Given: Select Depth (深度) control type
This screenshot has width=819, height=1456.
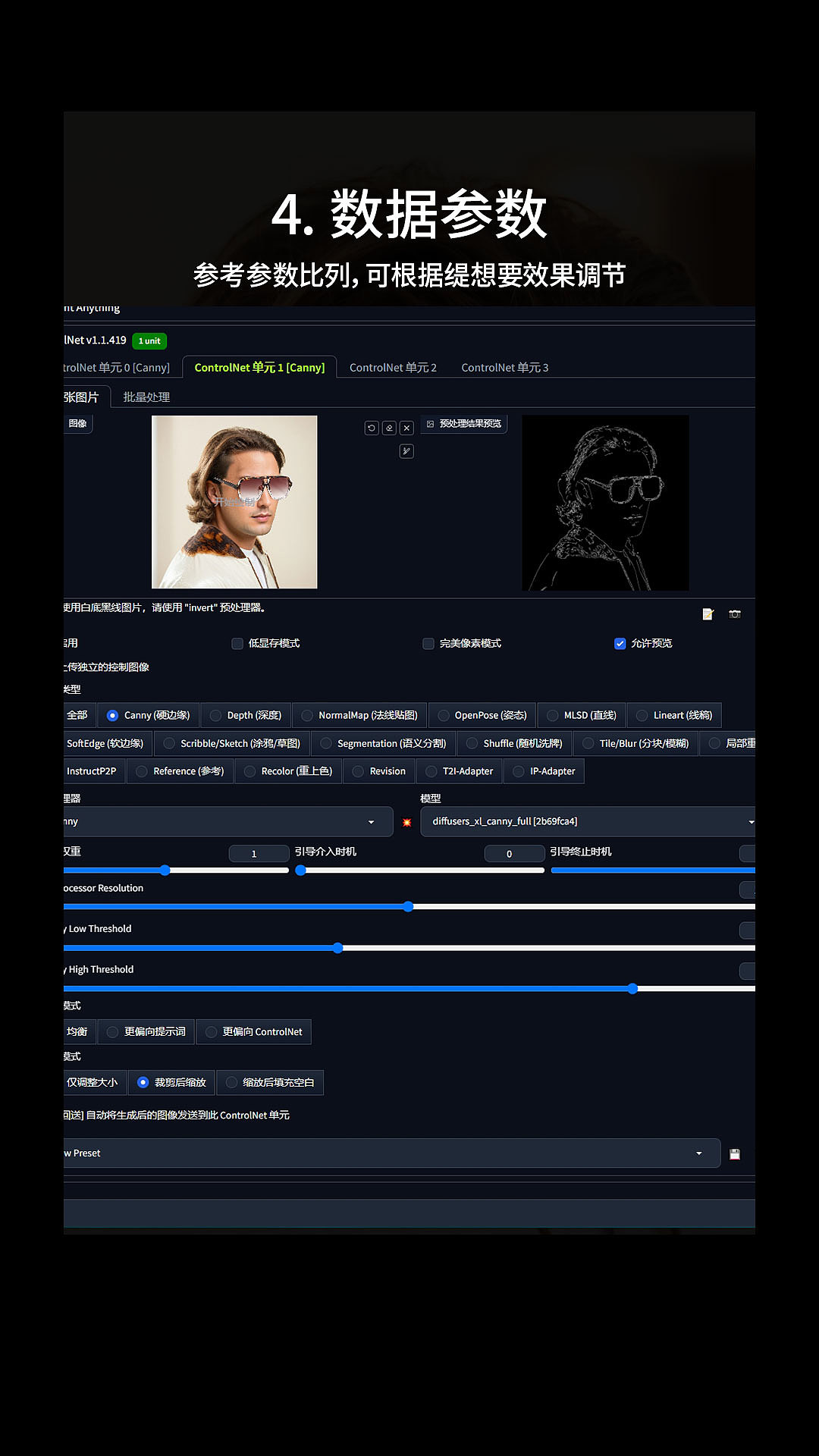Looking at the screenshot, I should click(x=246, y=715).
